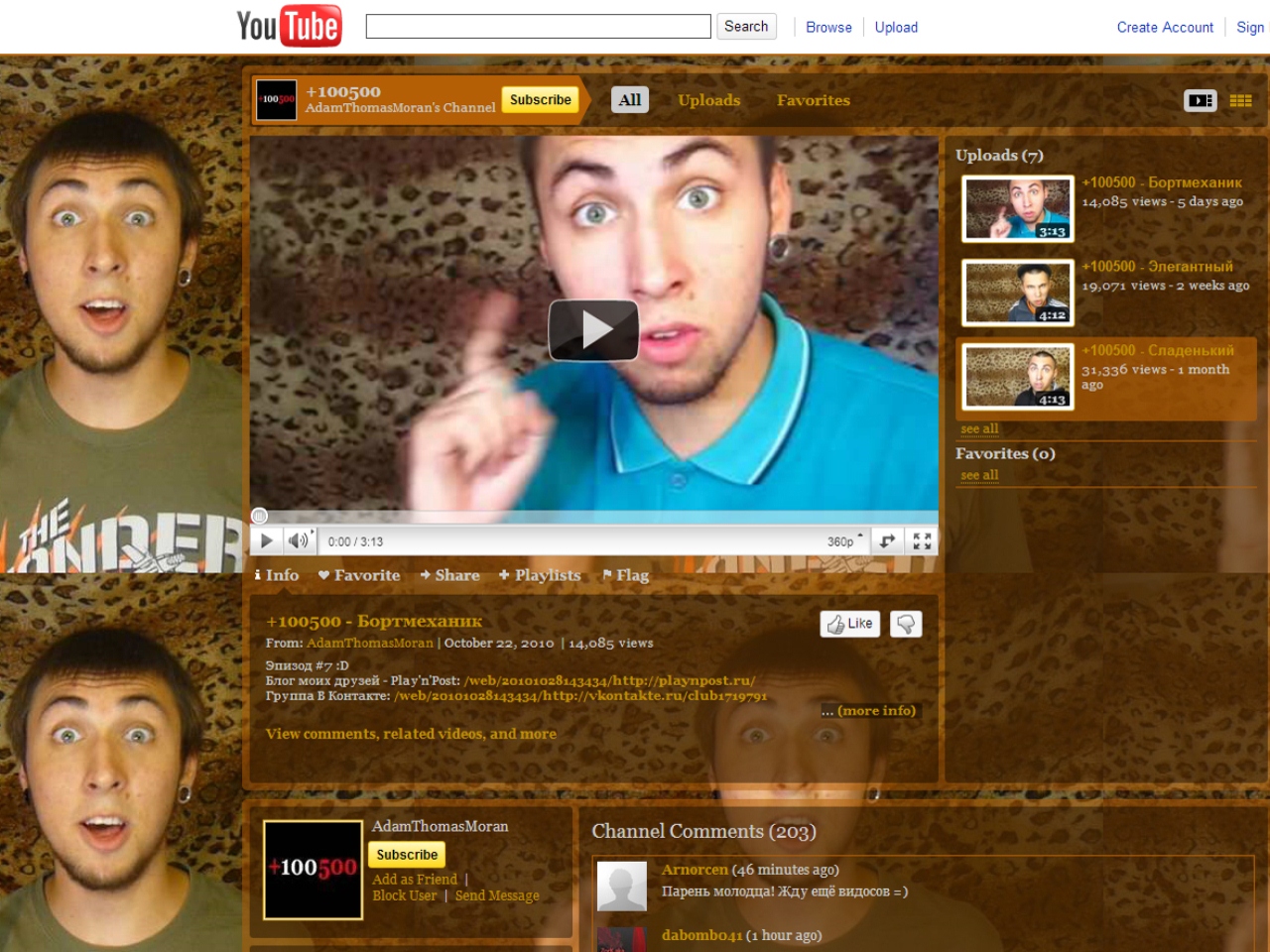Click the seek bar scrubber handle

coord(259,516)
